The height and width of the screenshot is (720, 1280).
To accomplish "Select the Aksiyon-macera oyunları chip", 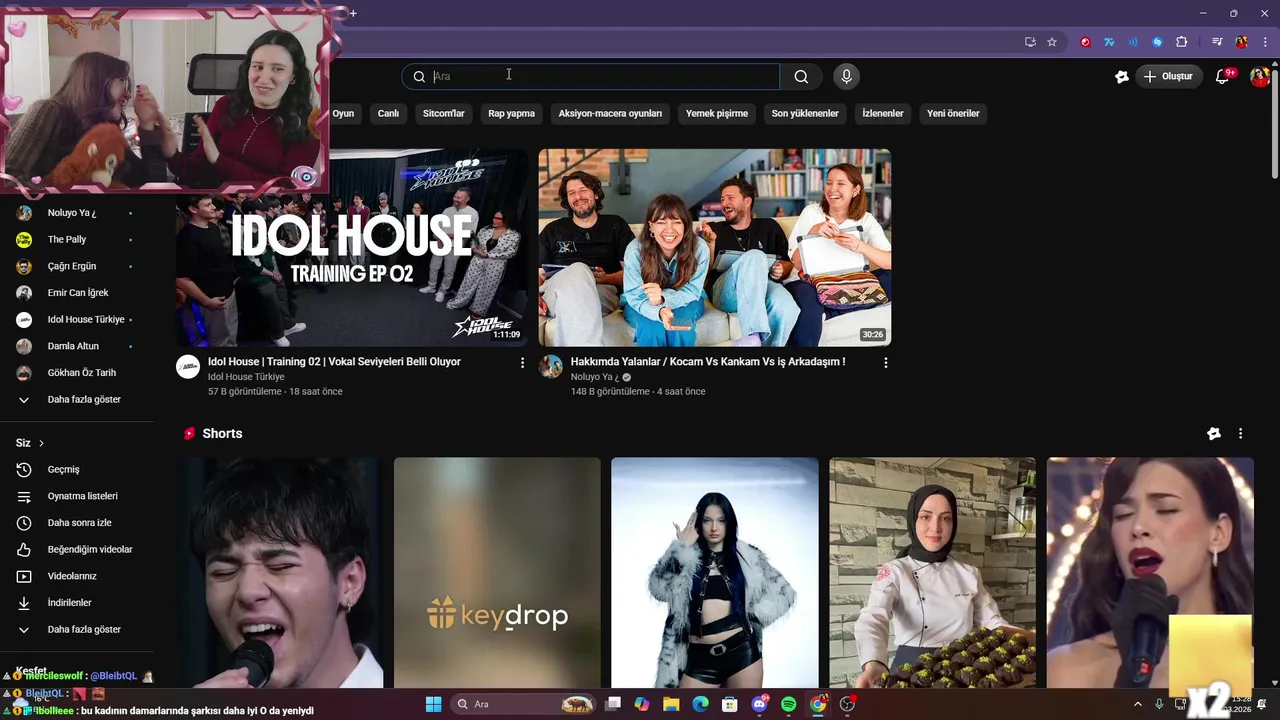I will (610, 114).
